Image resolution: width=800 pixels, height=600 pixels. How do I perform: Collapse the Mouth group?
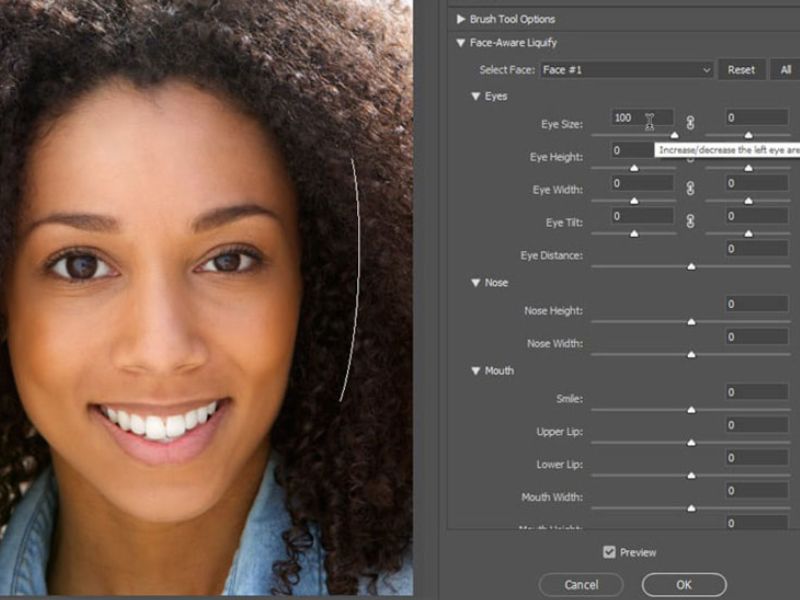(476, 371)
